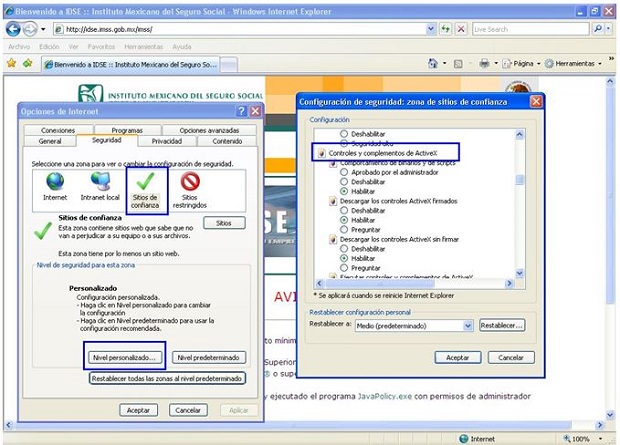Viewport: 620px width, 445px height.
Task: Open the Favorites star icon
Action: pos(11,63)
